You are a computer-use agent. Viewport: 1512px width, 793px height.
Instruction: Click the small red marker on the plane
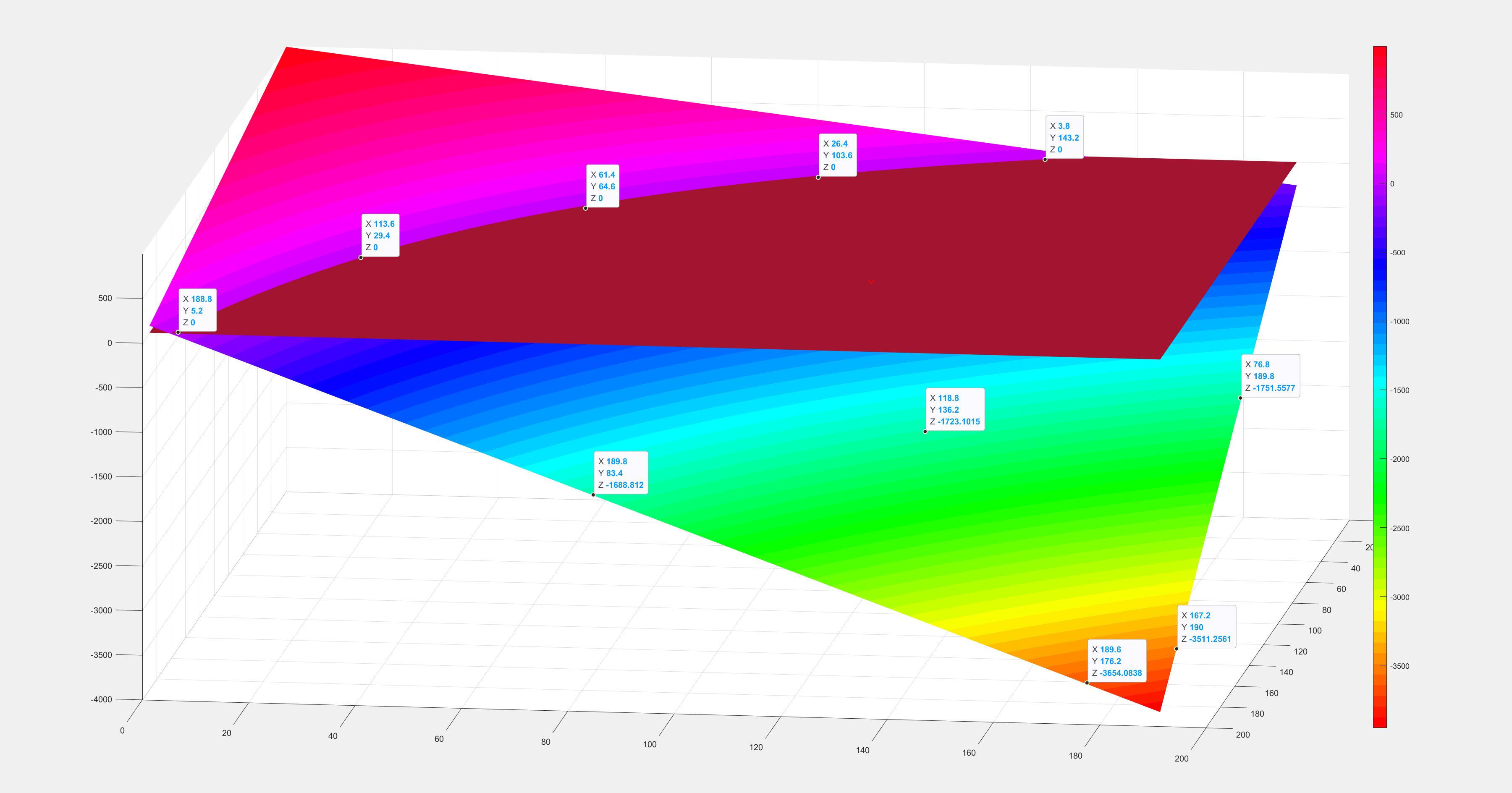(870, 282)
